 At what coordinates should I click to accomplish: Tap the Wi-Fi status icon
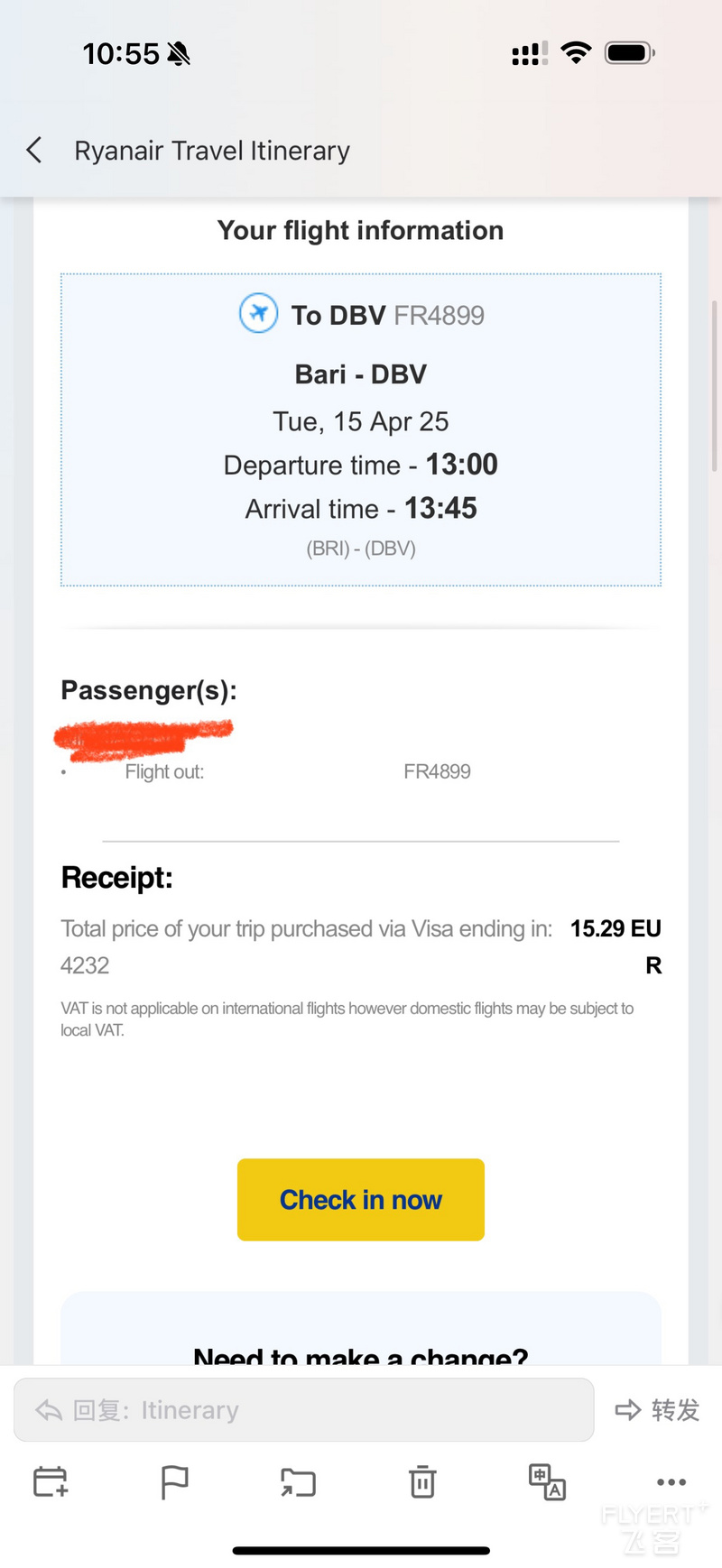[x=576, y=53]
